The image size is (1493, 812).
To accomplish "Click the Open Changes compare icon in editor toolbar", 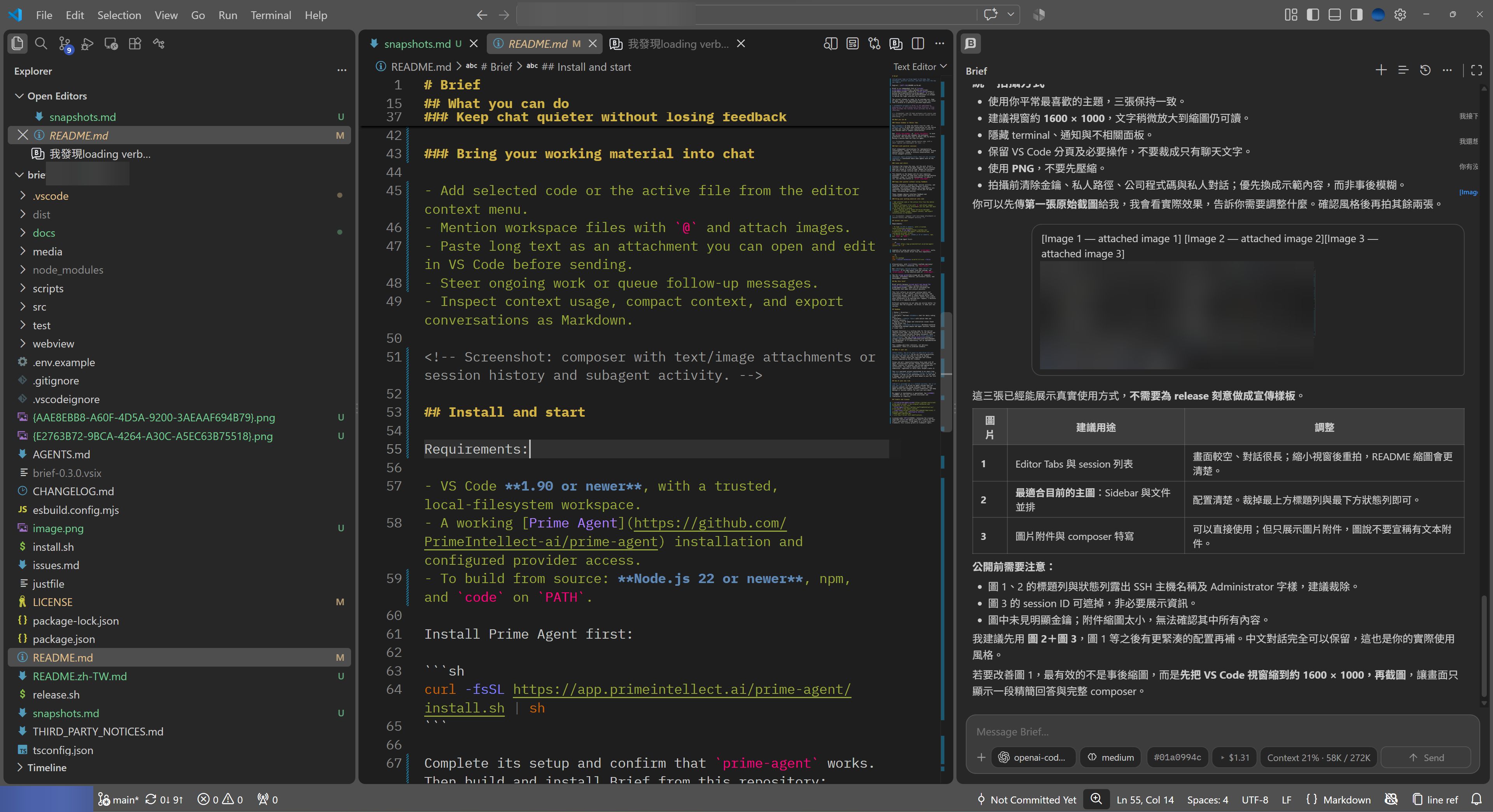I will (x=874, y=44).
